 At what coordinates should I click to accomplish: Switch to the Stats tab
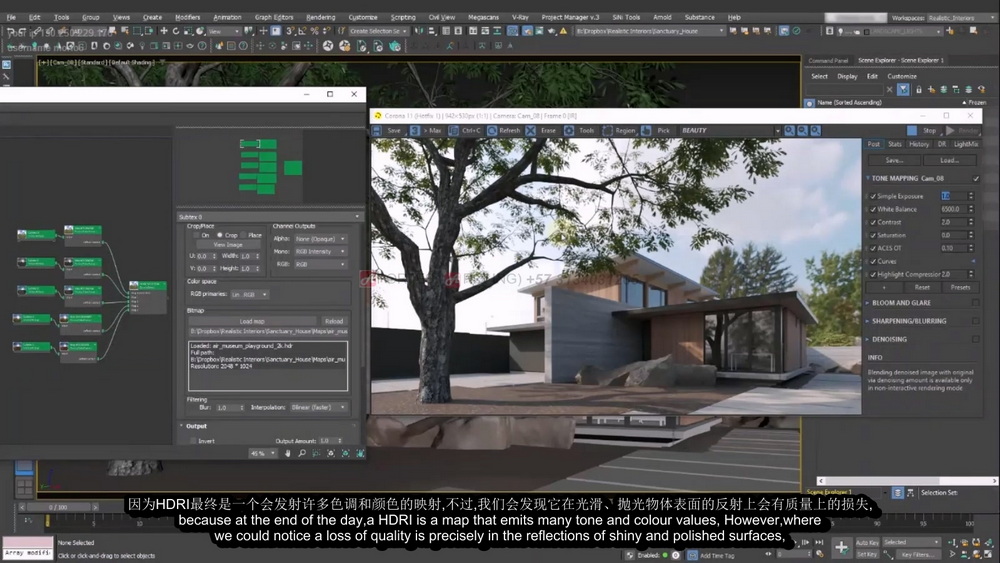[x=895, y=144]
